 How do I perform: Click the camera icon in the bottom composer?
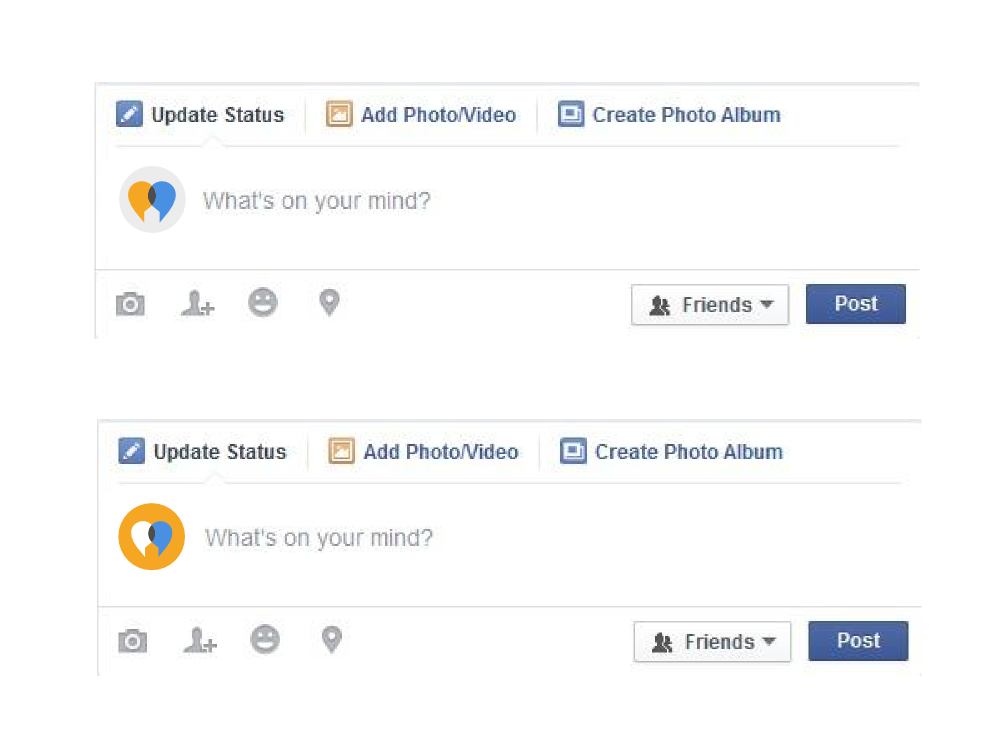pyautogui.click(x=133, y=640)
